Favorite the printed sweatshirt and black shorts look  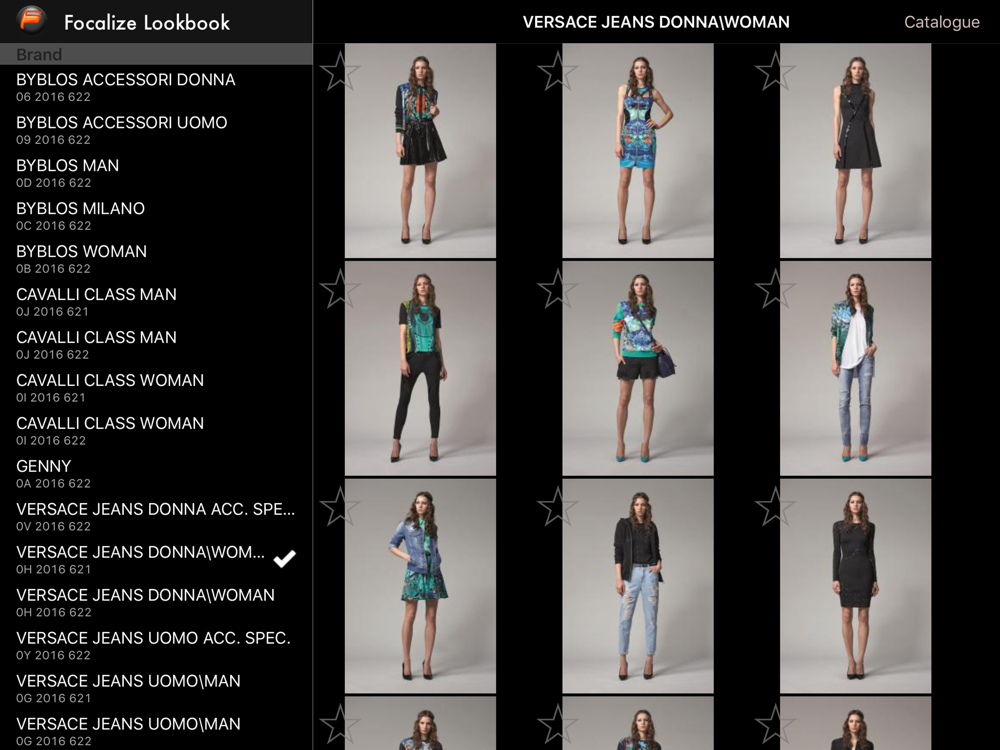[x=557, y=288]
